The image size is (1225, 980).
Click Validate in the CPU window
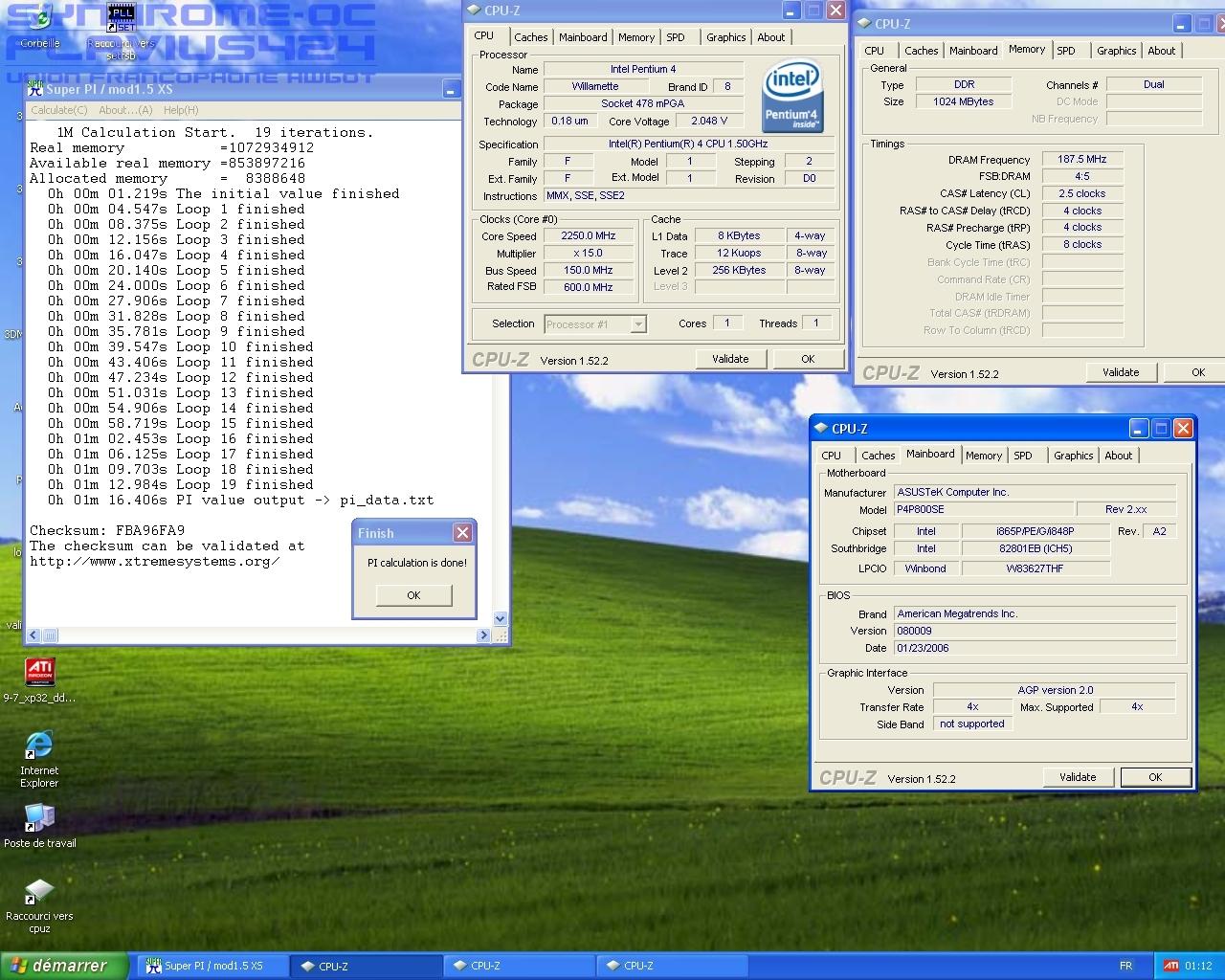pos(730,359)
